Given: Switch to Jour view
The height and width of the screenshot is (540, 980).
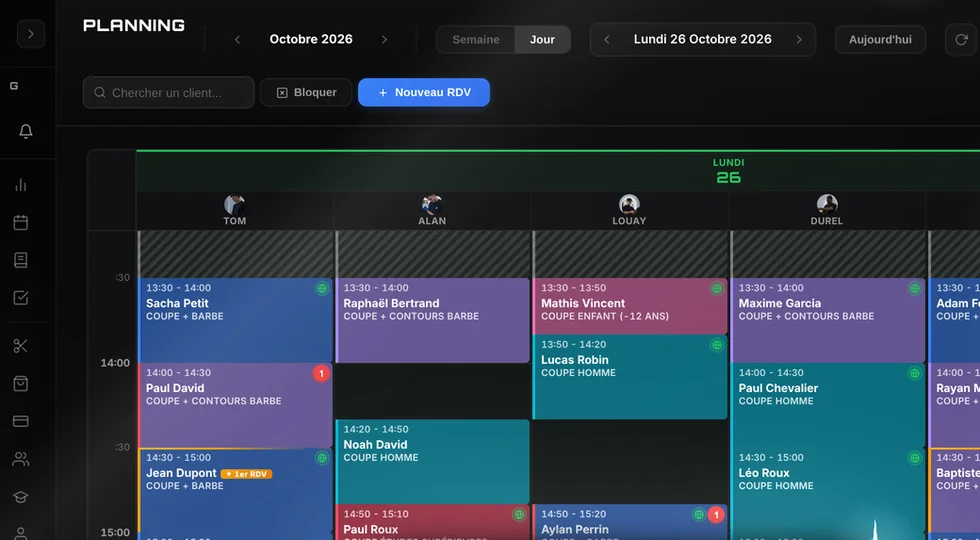Looking at the screenshot, I should [542, 39].
